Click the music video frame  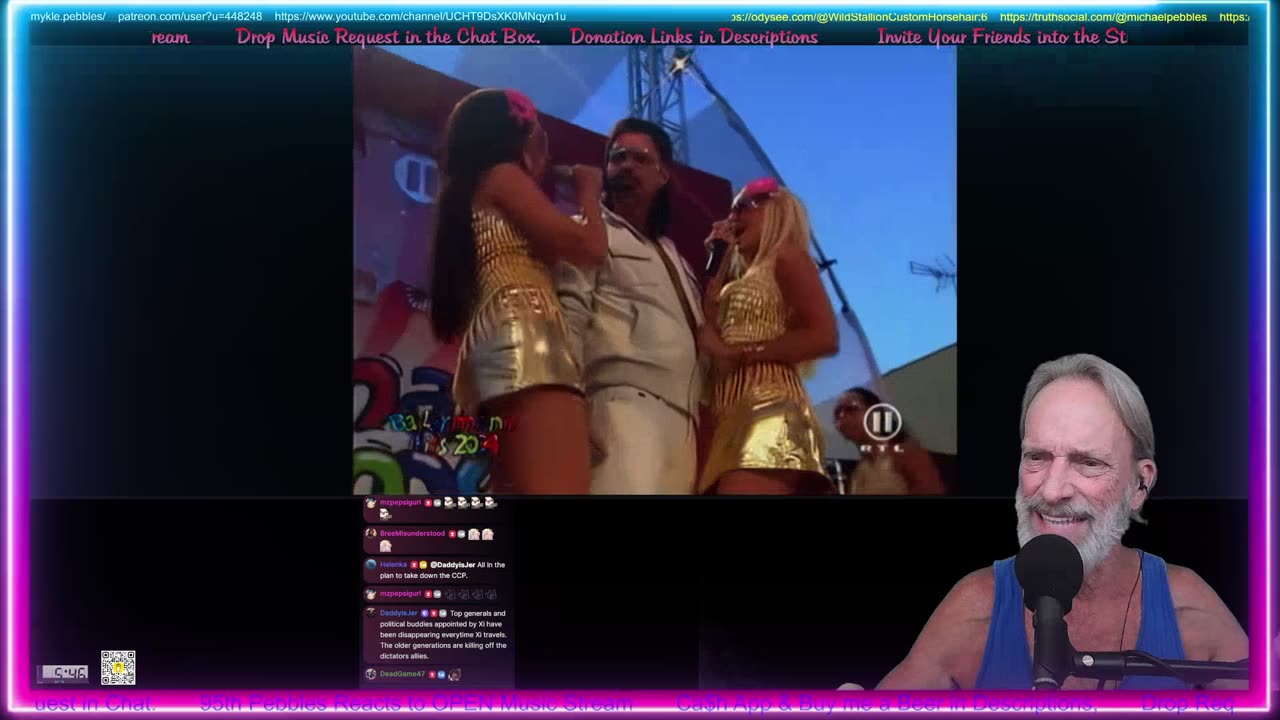click(654, 270)
